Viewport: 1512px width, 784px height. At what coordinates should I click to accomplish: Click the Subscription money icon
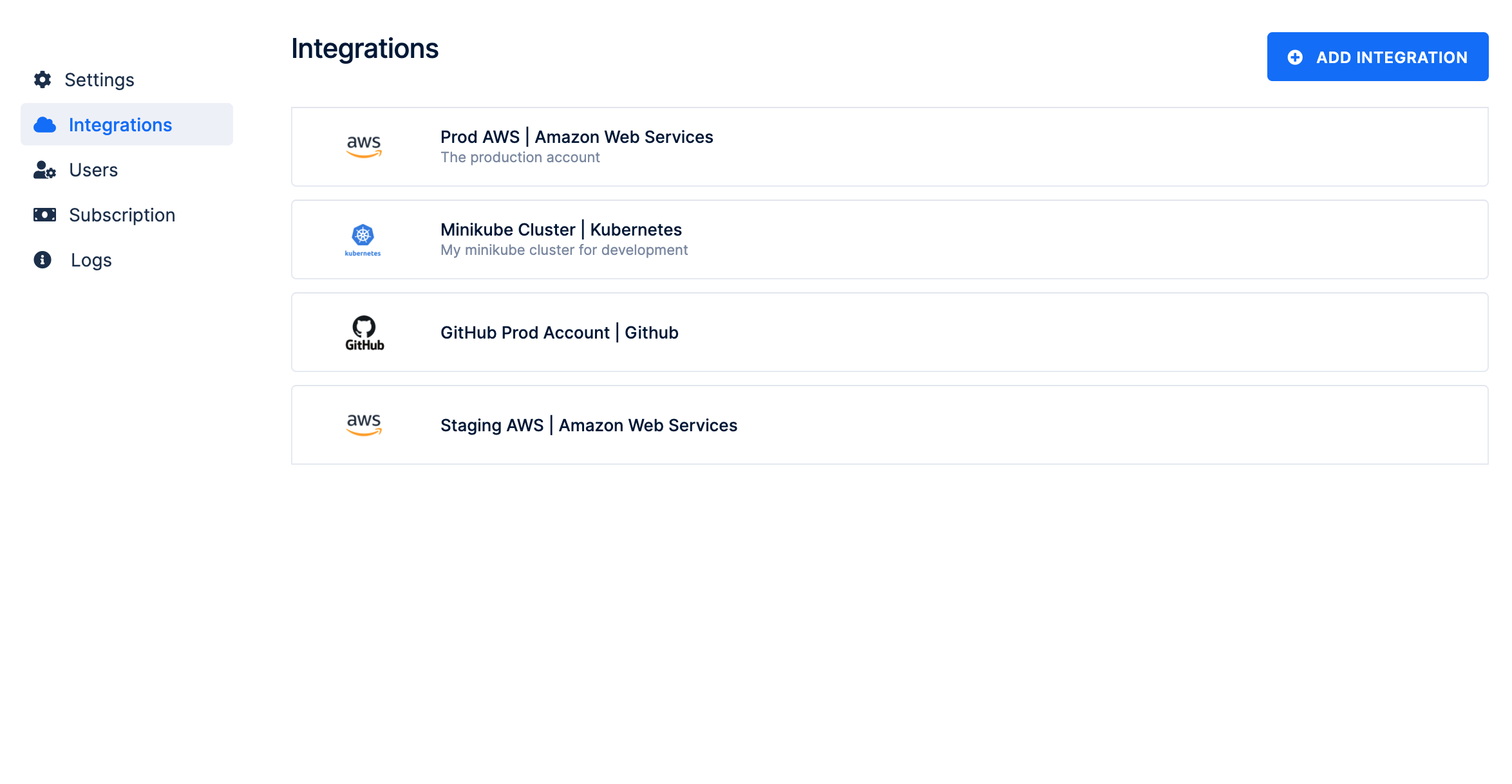pos(44,215)
